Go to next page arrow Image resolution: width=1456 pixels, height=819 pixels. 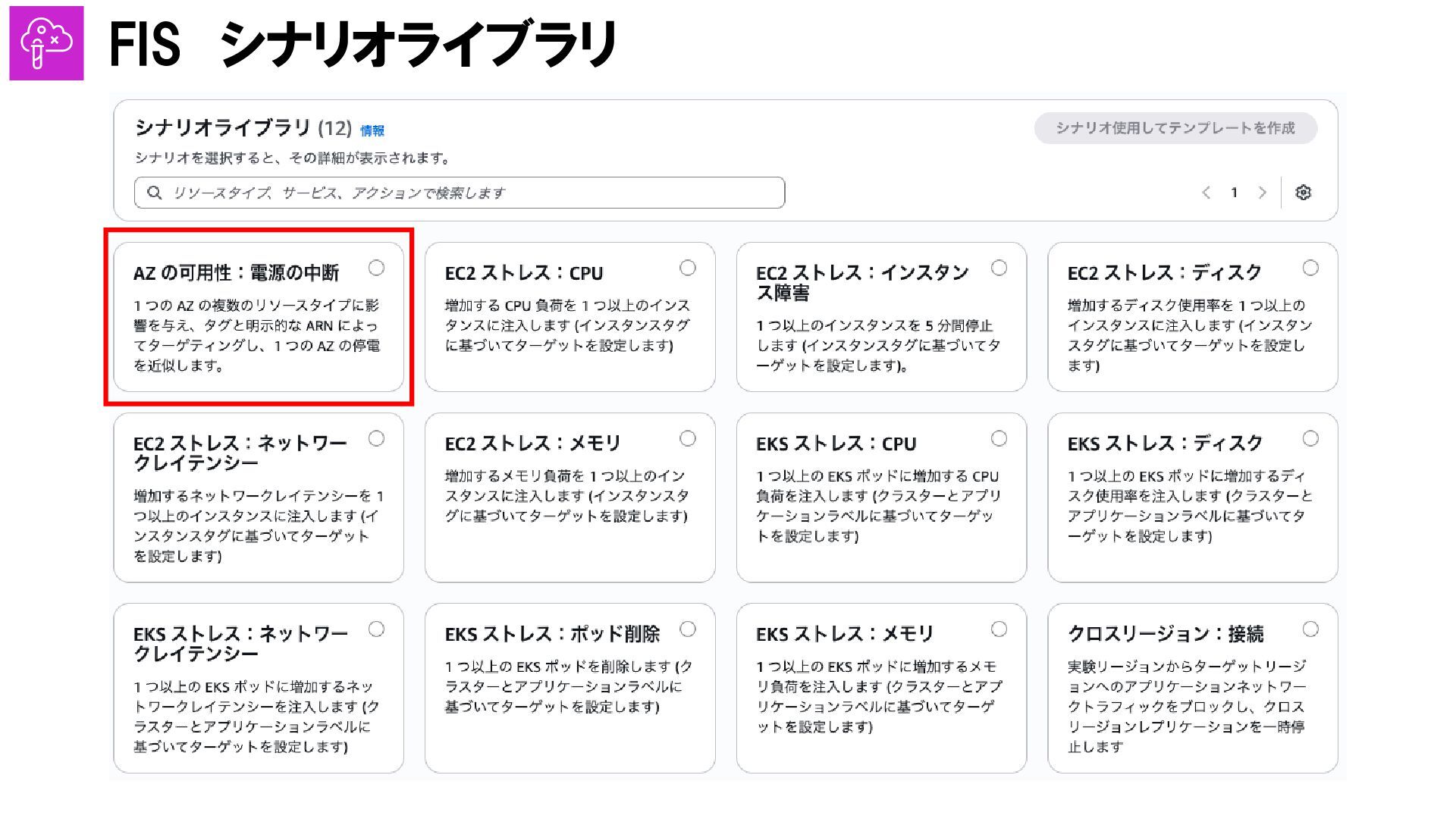click(1263, 193)
